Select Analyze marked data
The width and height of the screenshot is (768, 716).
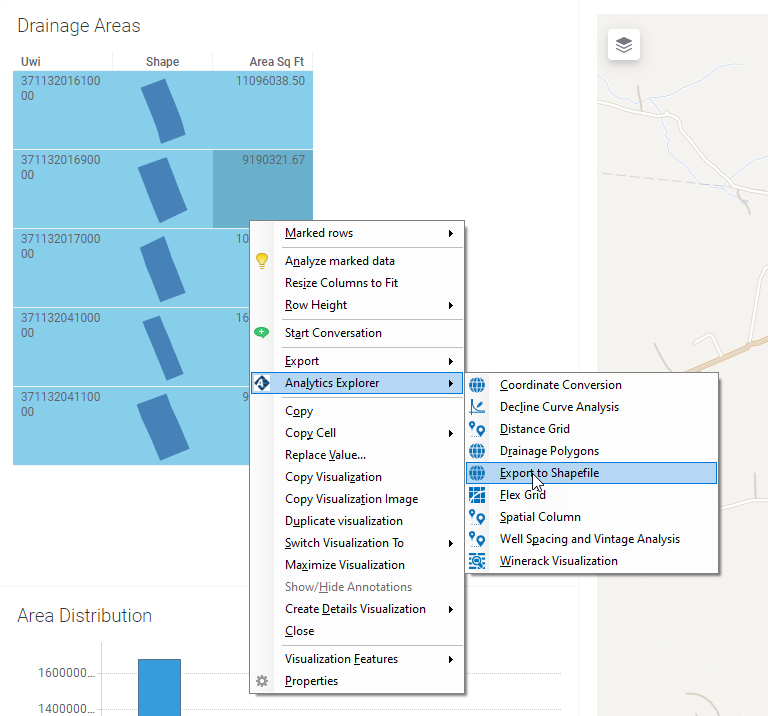[x=357, y=261]
